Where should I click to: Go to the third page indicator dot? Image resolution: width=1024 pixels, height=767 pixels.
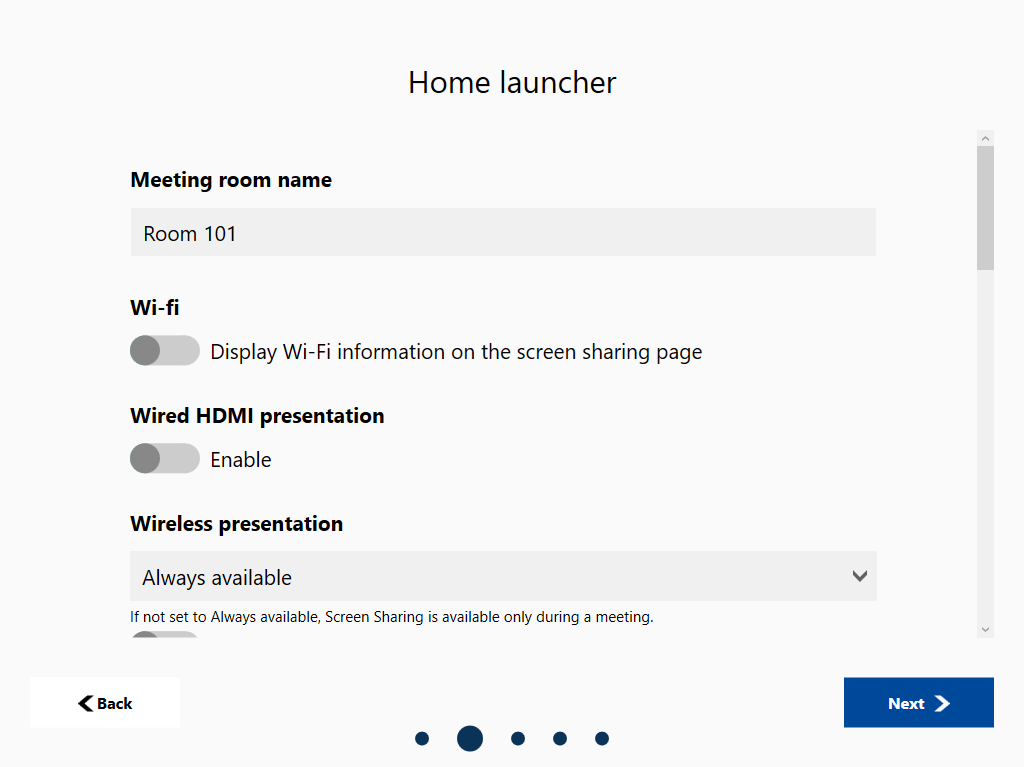pos(518,739)
